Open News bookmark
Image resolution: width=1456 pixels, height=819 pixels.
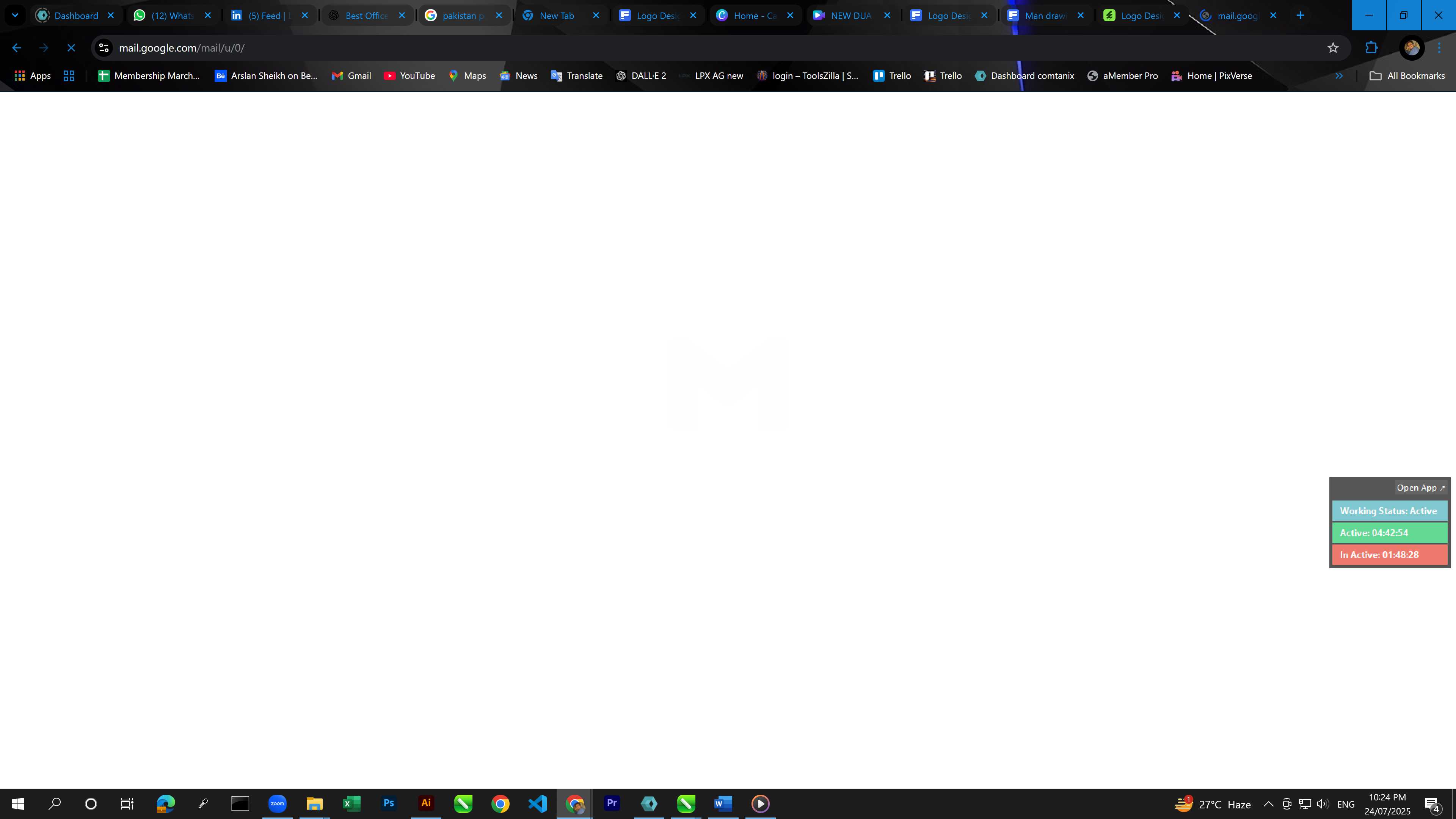click(x=518, y=76)
